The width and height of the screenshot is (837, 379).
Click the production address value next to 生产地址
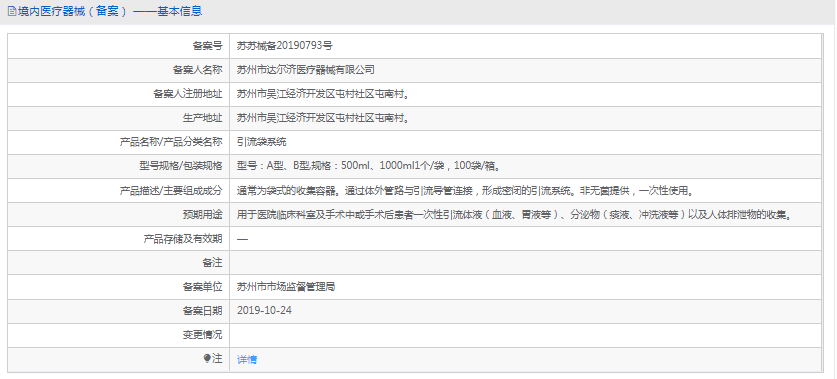click(323, 118)
